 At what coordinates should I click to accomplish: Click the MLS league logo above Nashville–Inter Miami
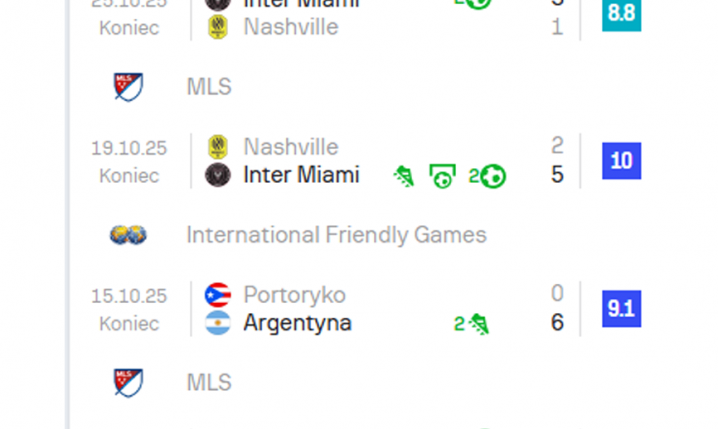[128, 87]
